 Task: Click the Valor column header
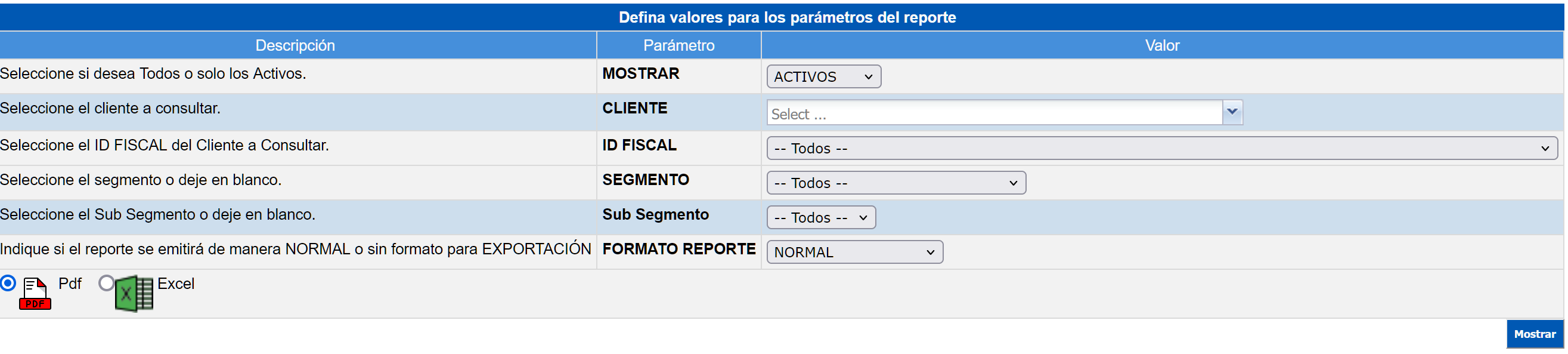(1162, 46)
